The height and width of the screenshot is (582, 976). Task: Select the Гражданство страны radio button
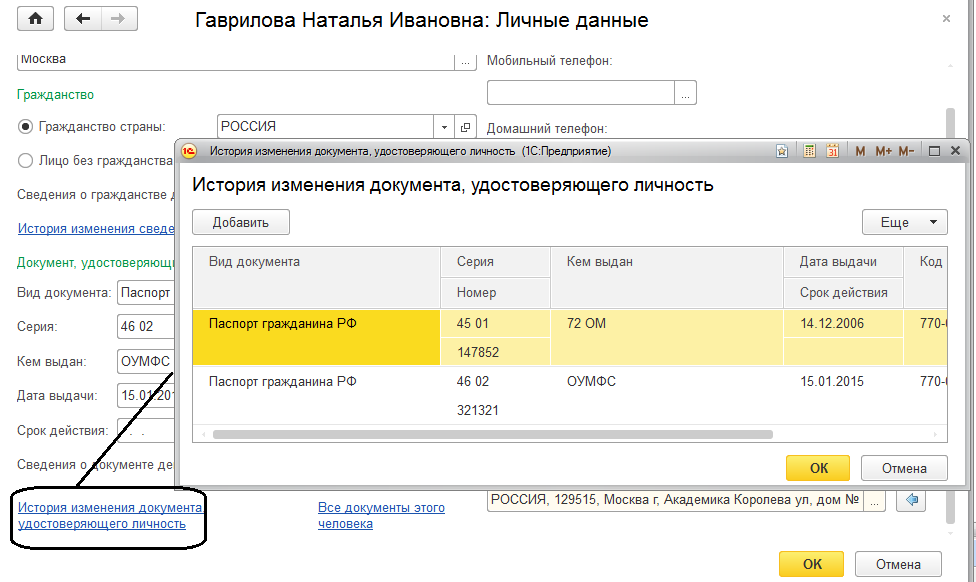25,127
